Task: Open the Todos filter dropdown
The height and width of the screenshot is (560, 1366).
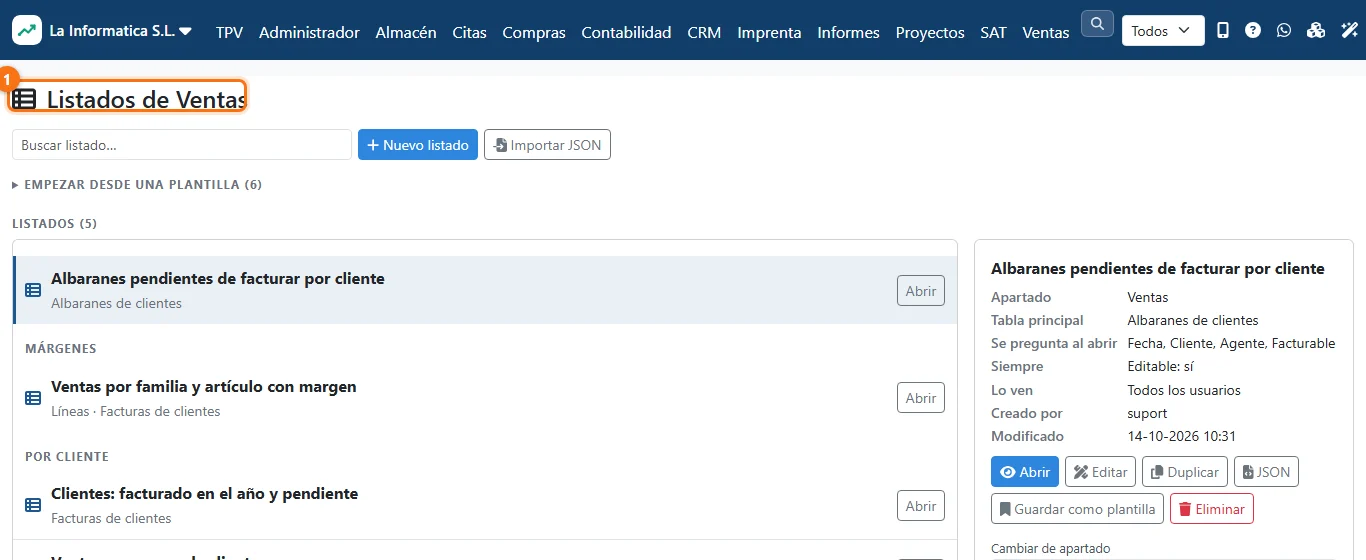Action: click(x=1163, y=31)
